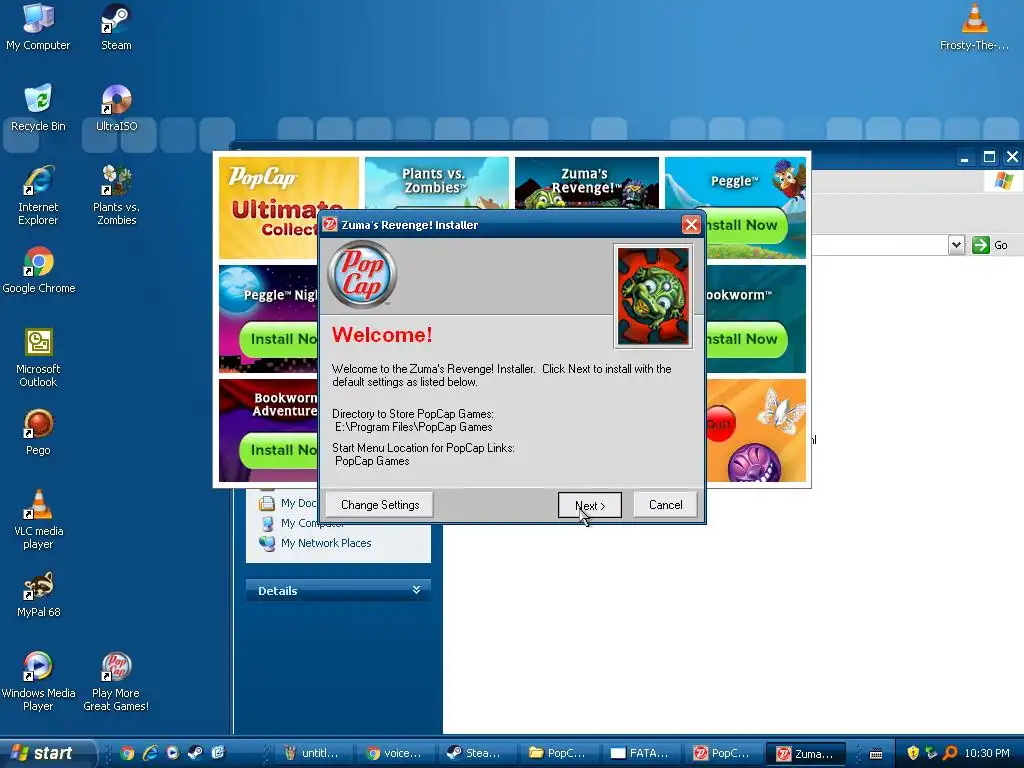Click Install Now under Peggle
This screenshot has width=1024, height=768.
746,225
